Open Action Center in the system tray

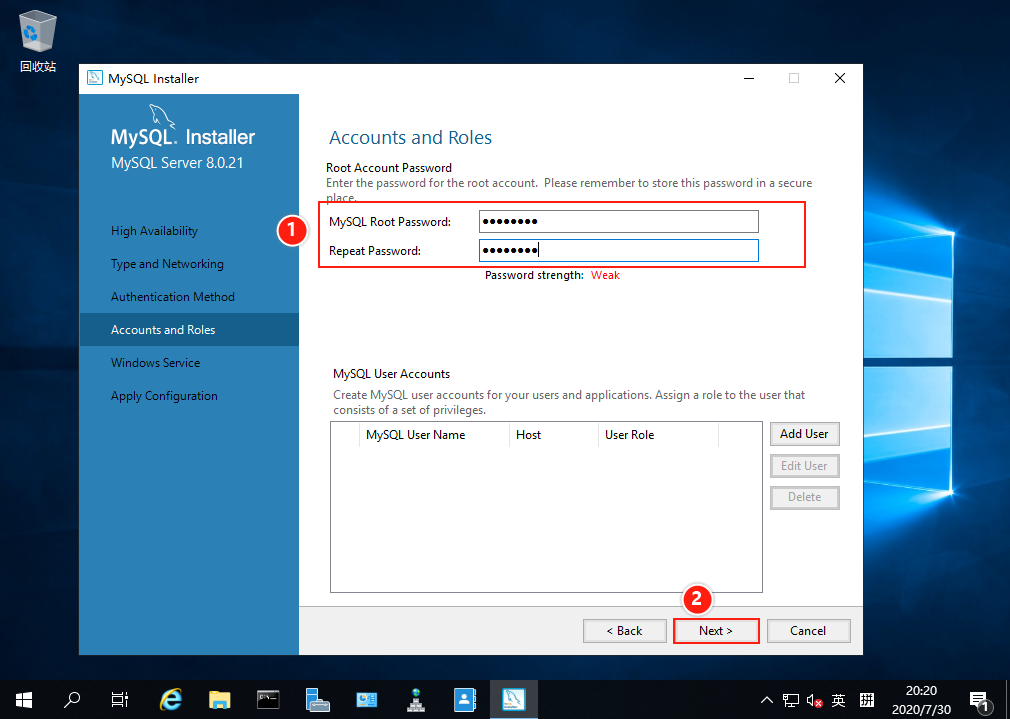(x=980, y=699)
